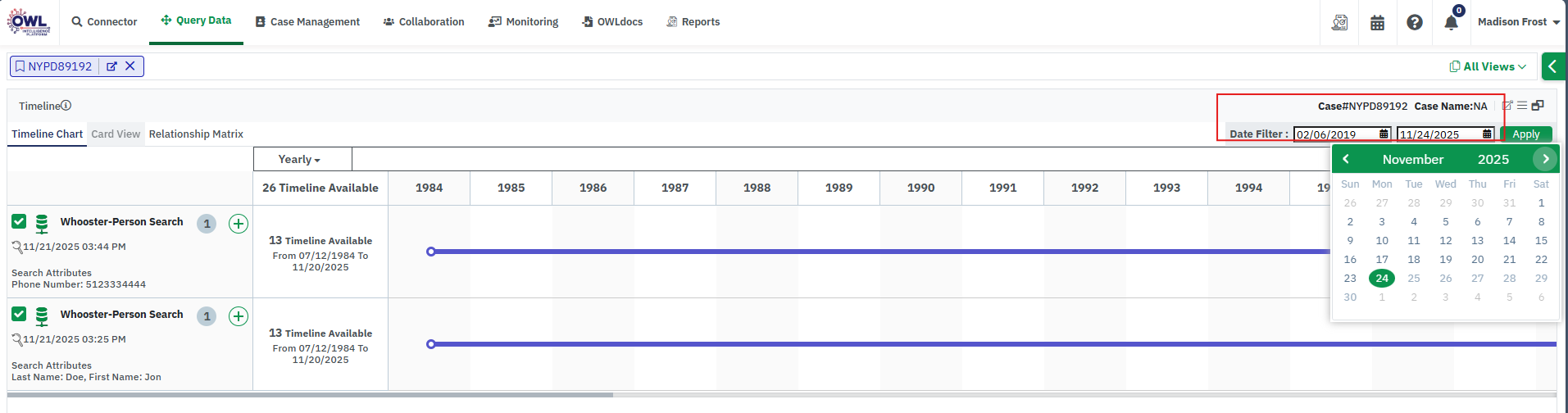This screenshot has height=413, width=1568.
Task: Open the Madison Frost user menu
Action: coord(1518,22)
